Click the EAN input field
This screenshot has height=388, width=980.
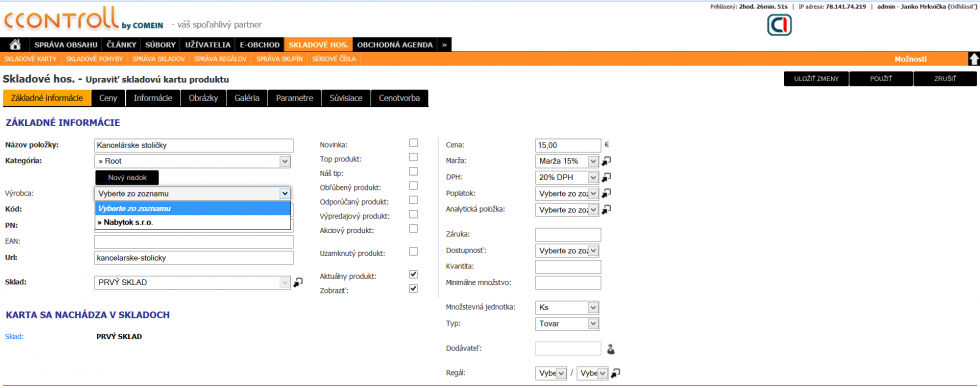pos(194,242)
